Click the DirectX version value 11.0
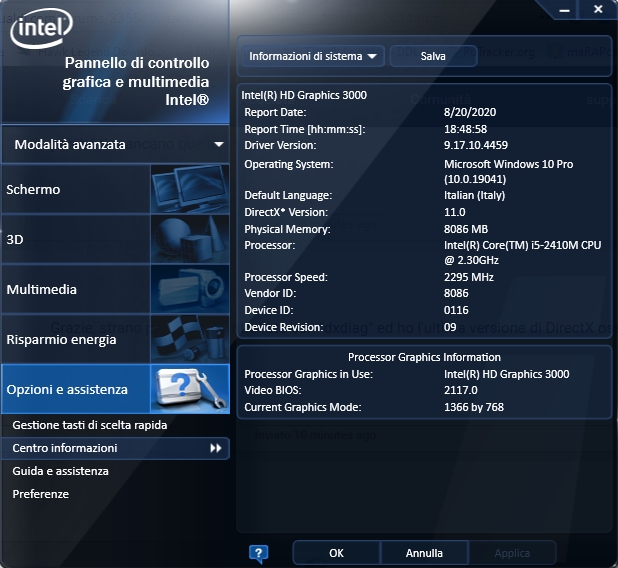The width and height of the screenshot is (618, 568). point(454,212)
